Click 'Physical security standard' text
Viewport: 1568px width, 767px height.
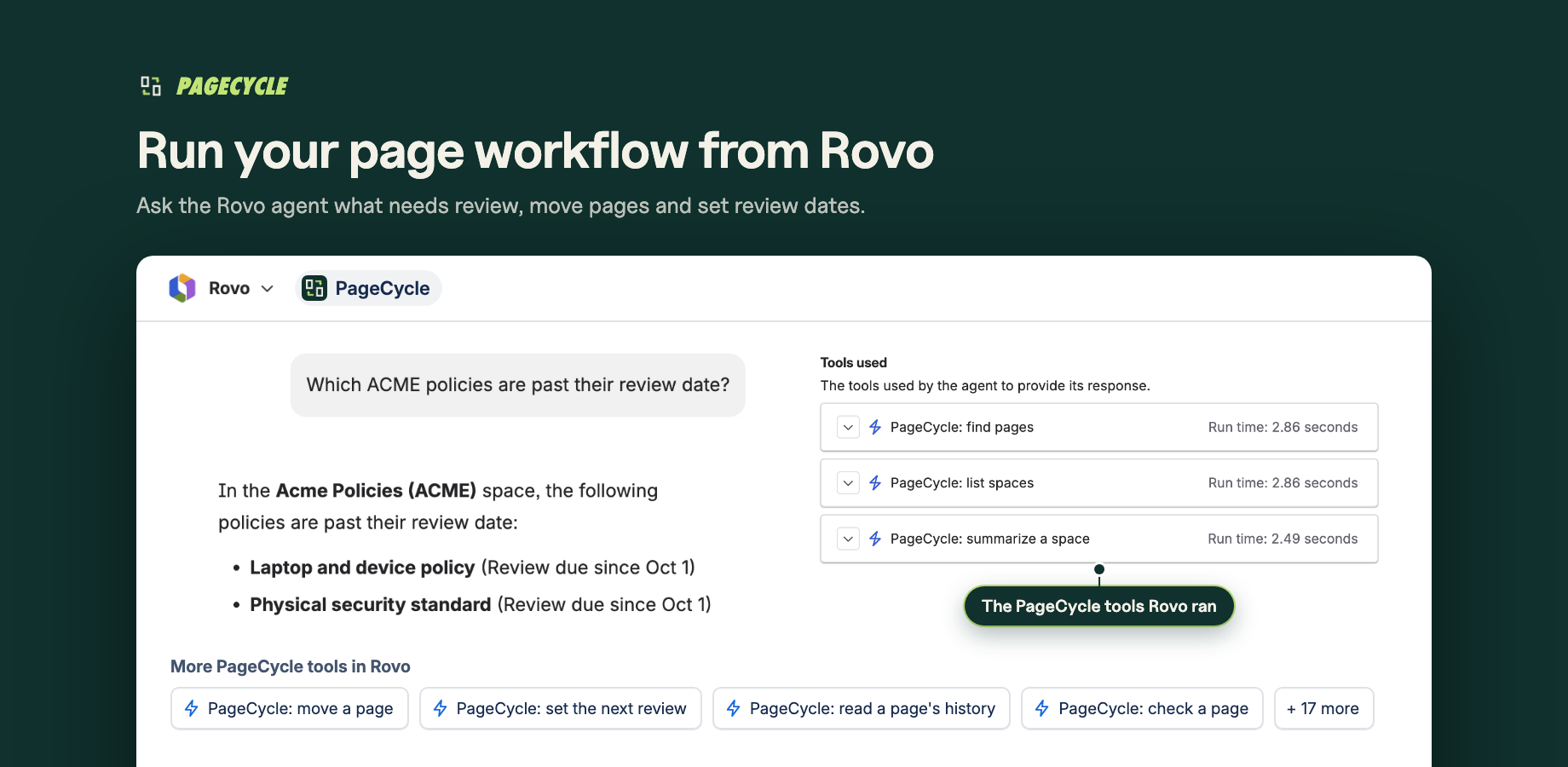tap(371, 605)
